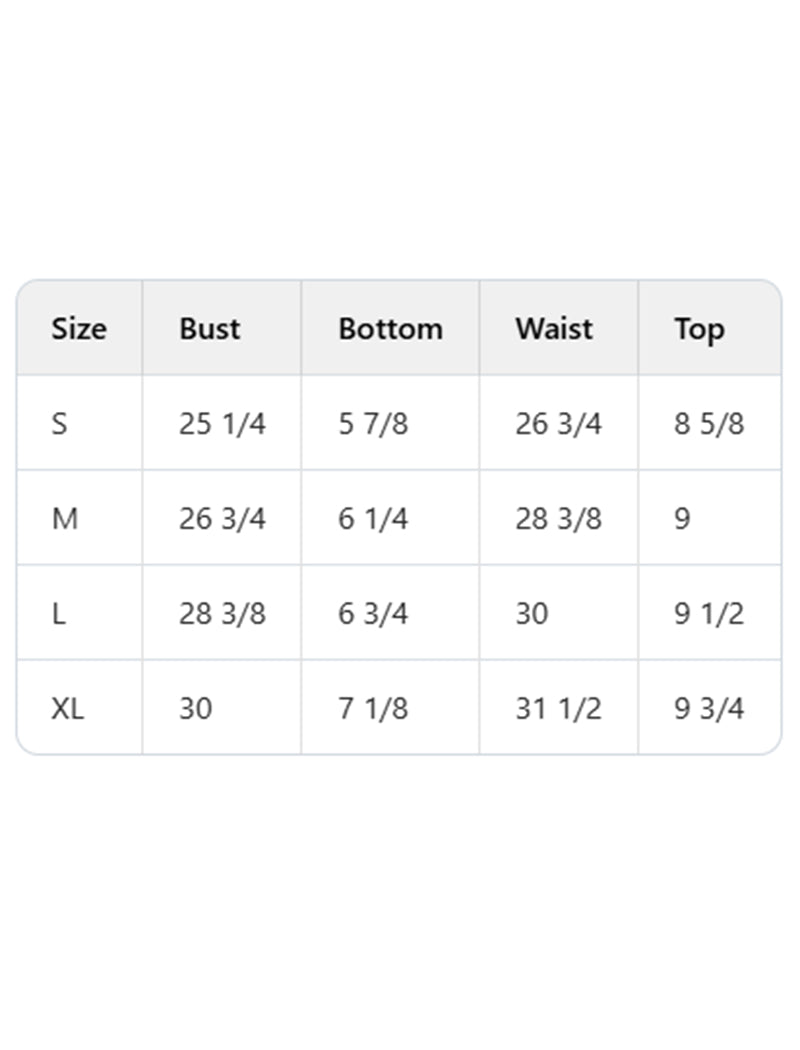Click the Bust column header
Screen dimensions: 800x1050
210,329
